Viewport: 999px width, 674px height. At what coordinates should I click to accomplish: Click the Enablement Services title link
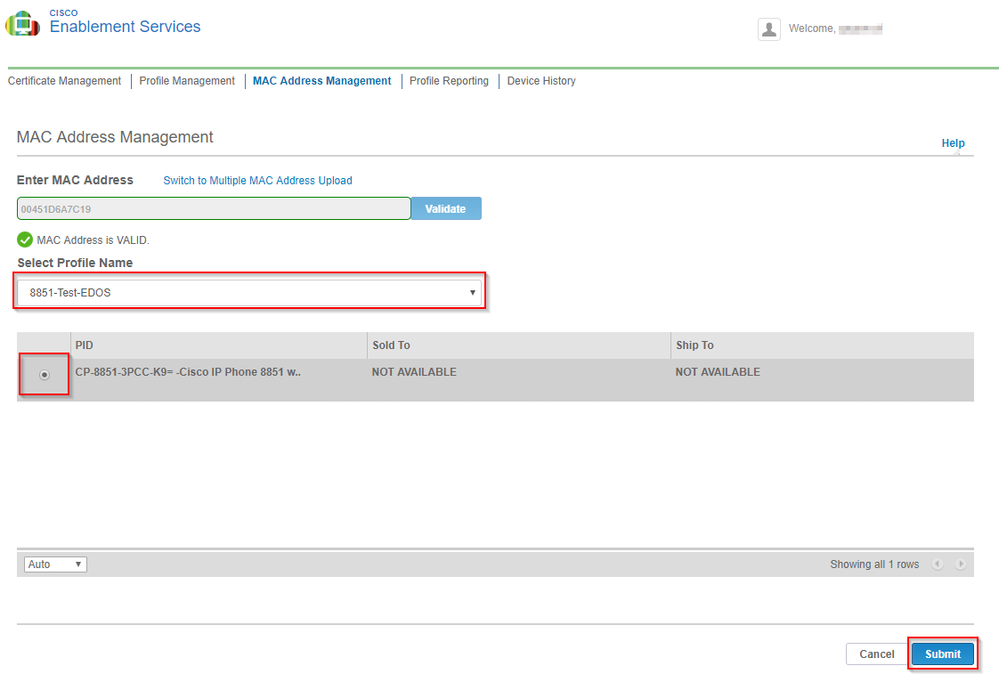(x=125, y=26)
